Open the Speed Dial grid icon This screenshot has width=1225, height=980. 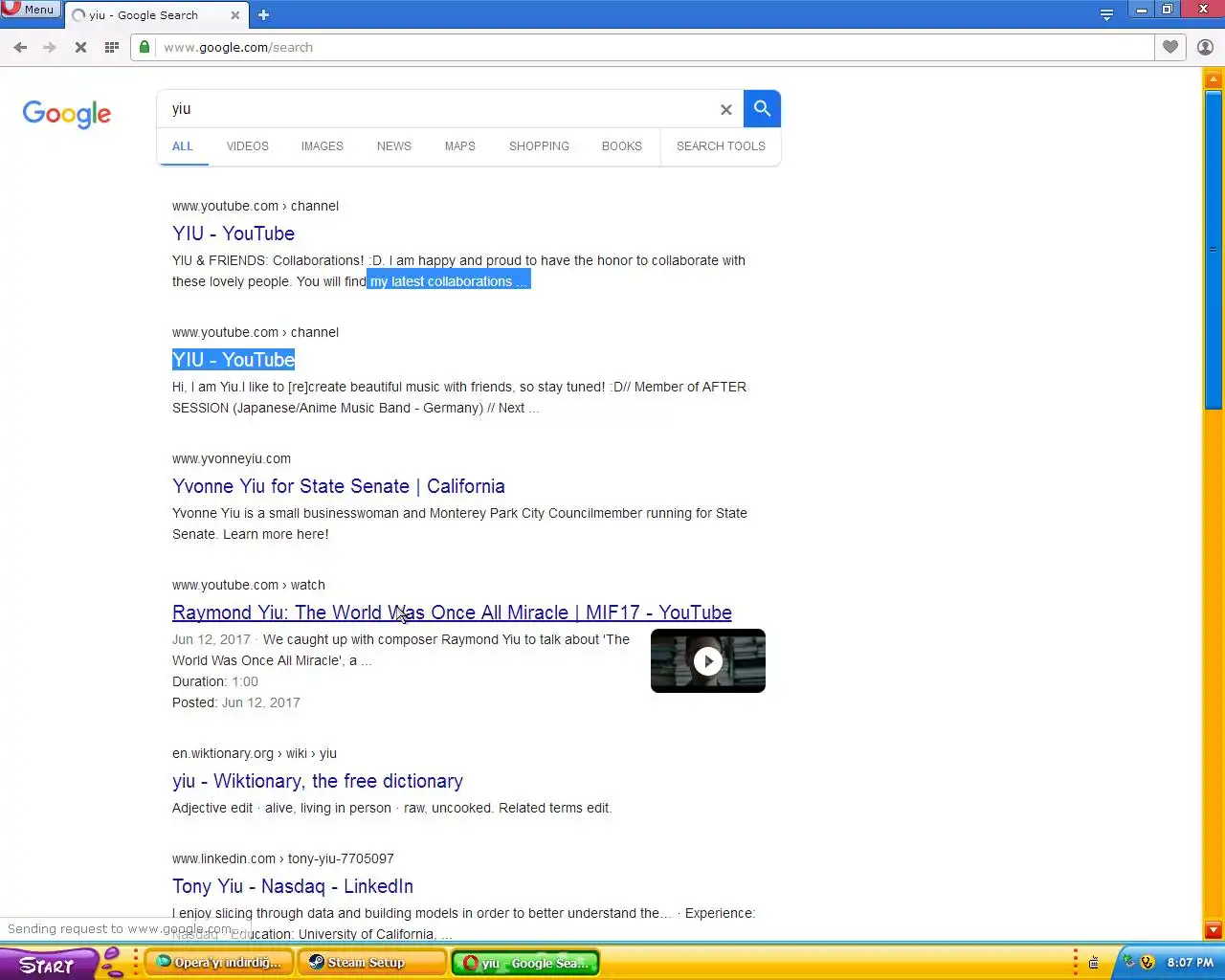[x=111, y=47]
